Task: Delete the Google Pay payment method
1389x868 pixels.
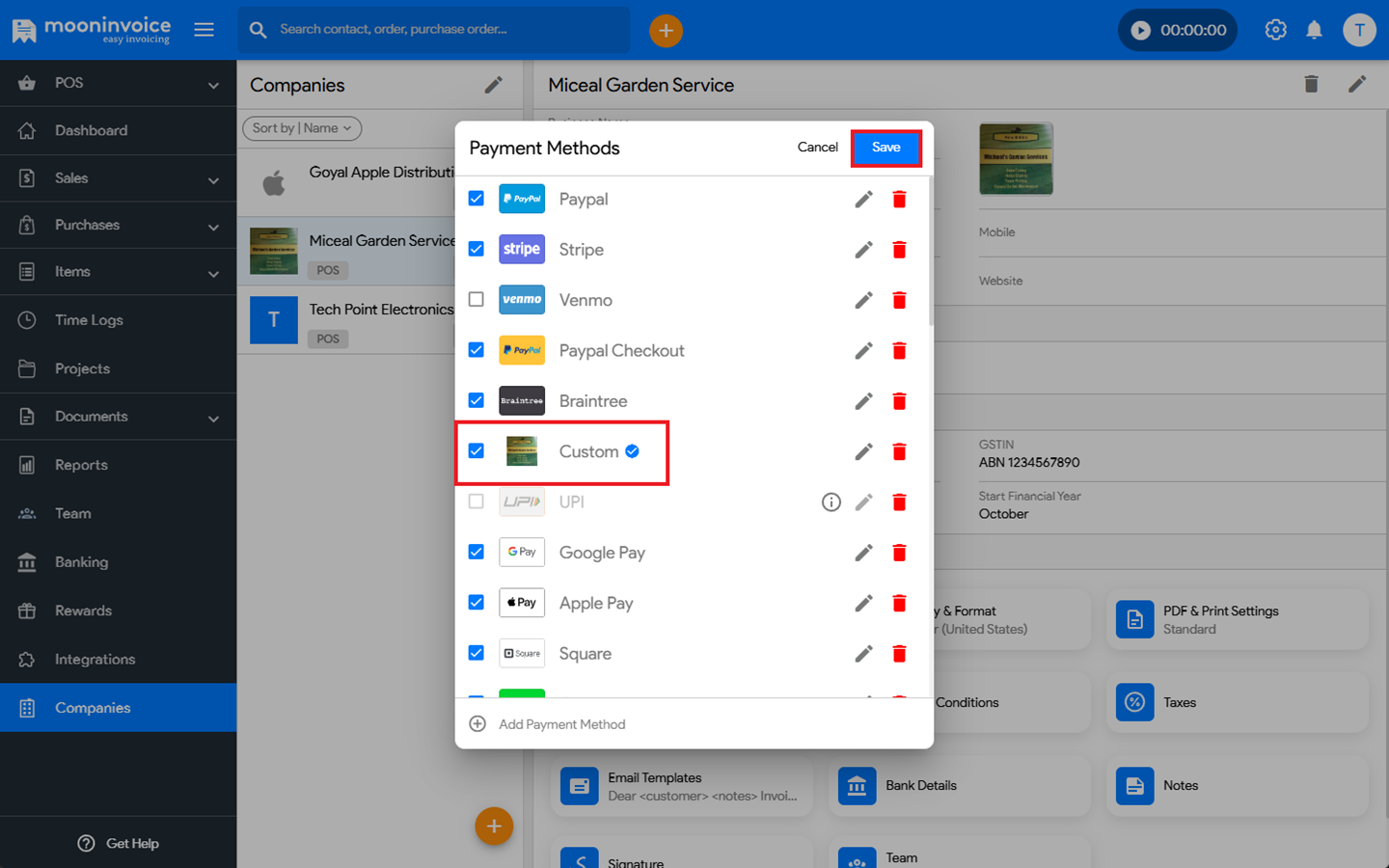Action: tap(899, 553)
